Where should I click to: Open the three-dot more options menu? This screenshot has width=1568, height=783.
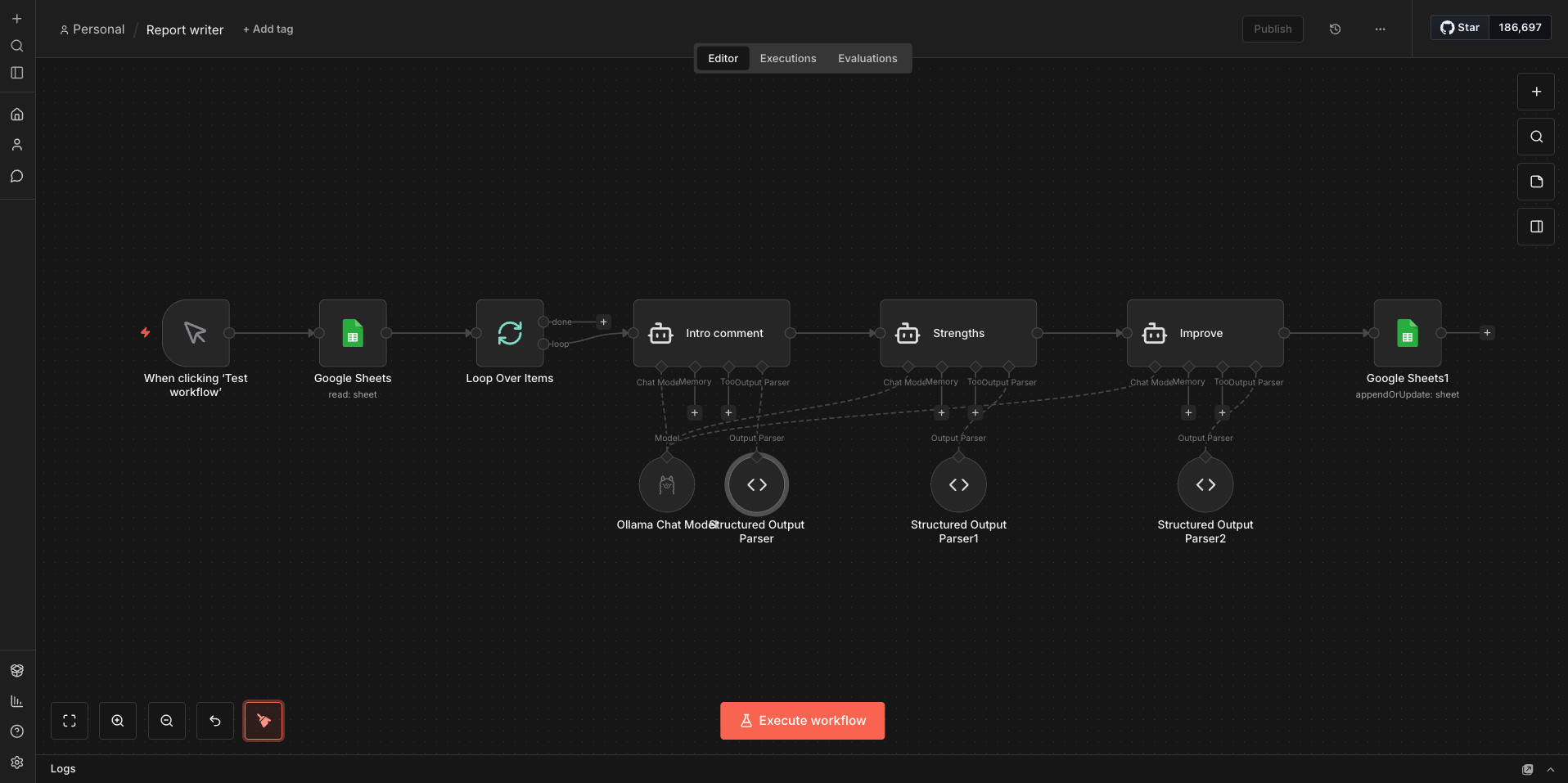pos(1381,29)
